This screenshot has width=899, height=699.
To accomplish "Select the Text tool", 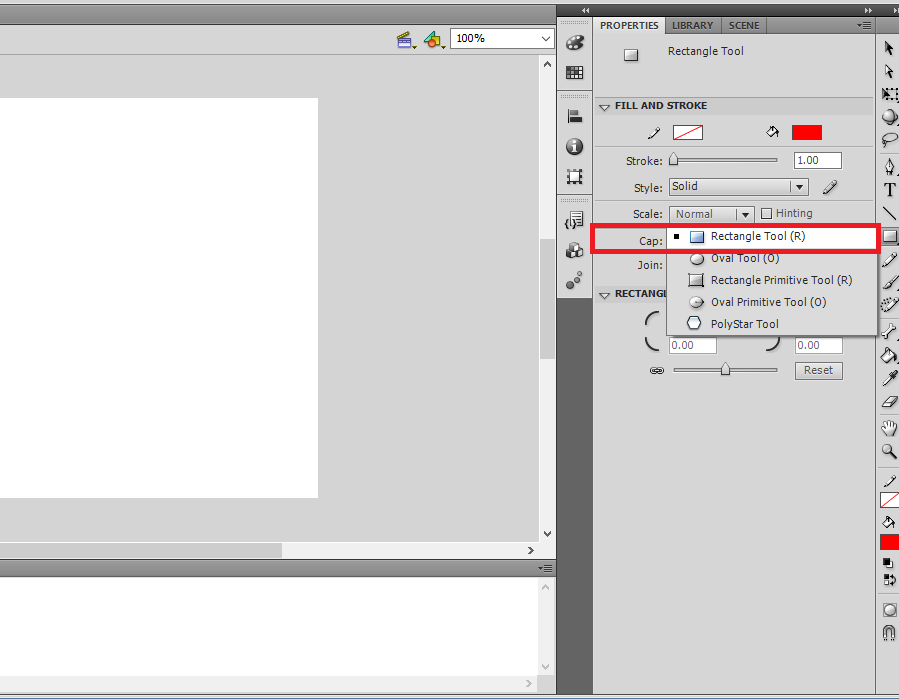I will pos(888,189).
